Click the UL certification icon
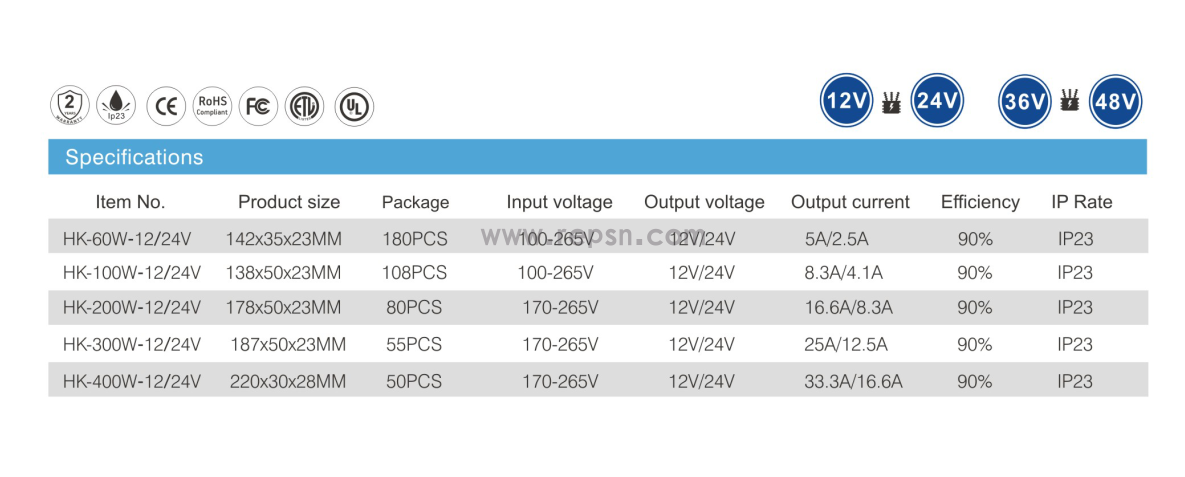The height and width of the screenshot is (477, 1185). [x=354, y=106]
